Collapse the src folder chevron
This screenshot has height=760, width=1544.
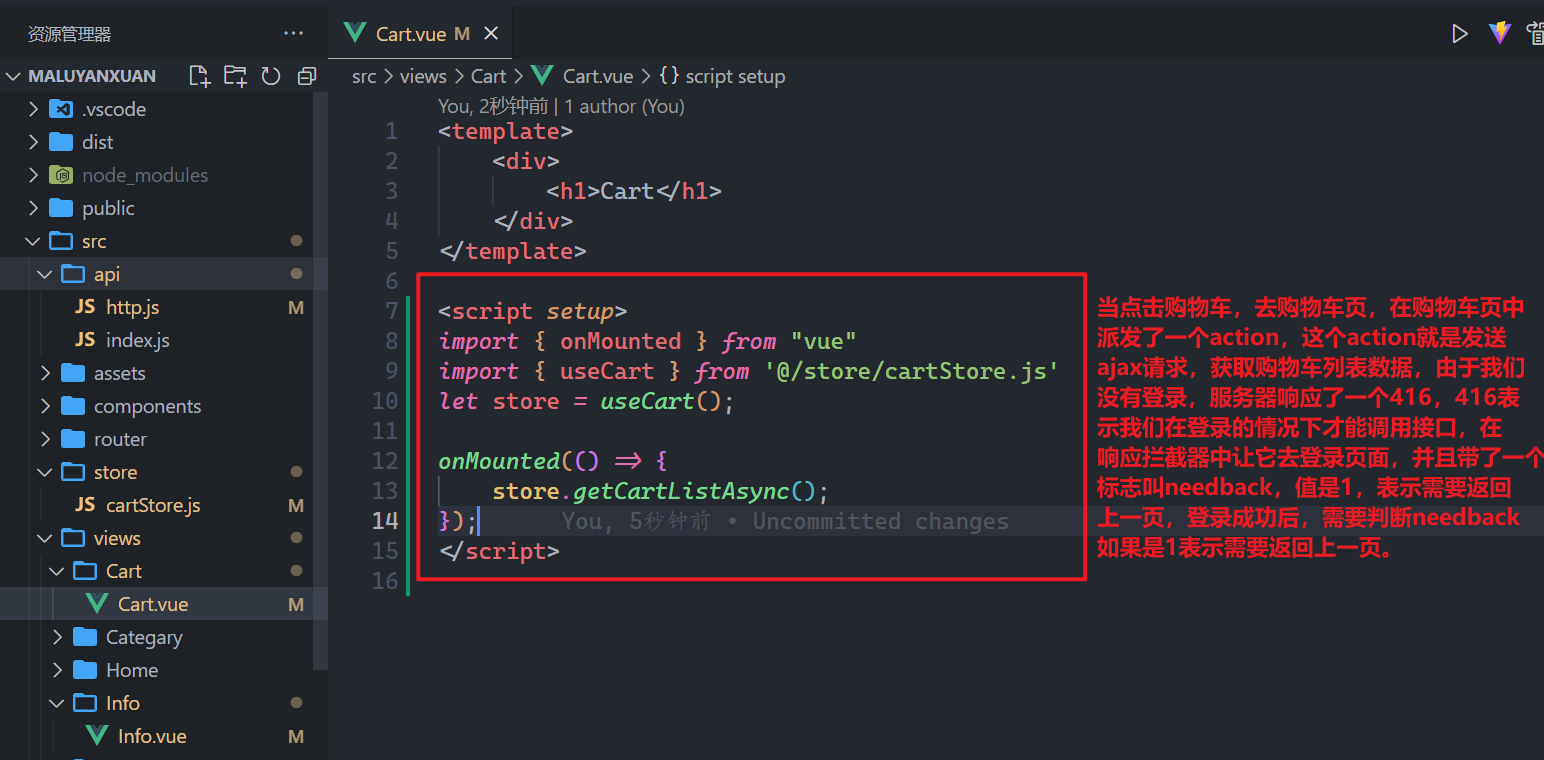33,241
